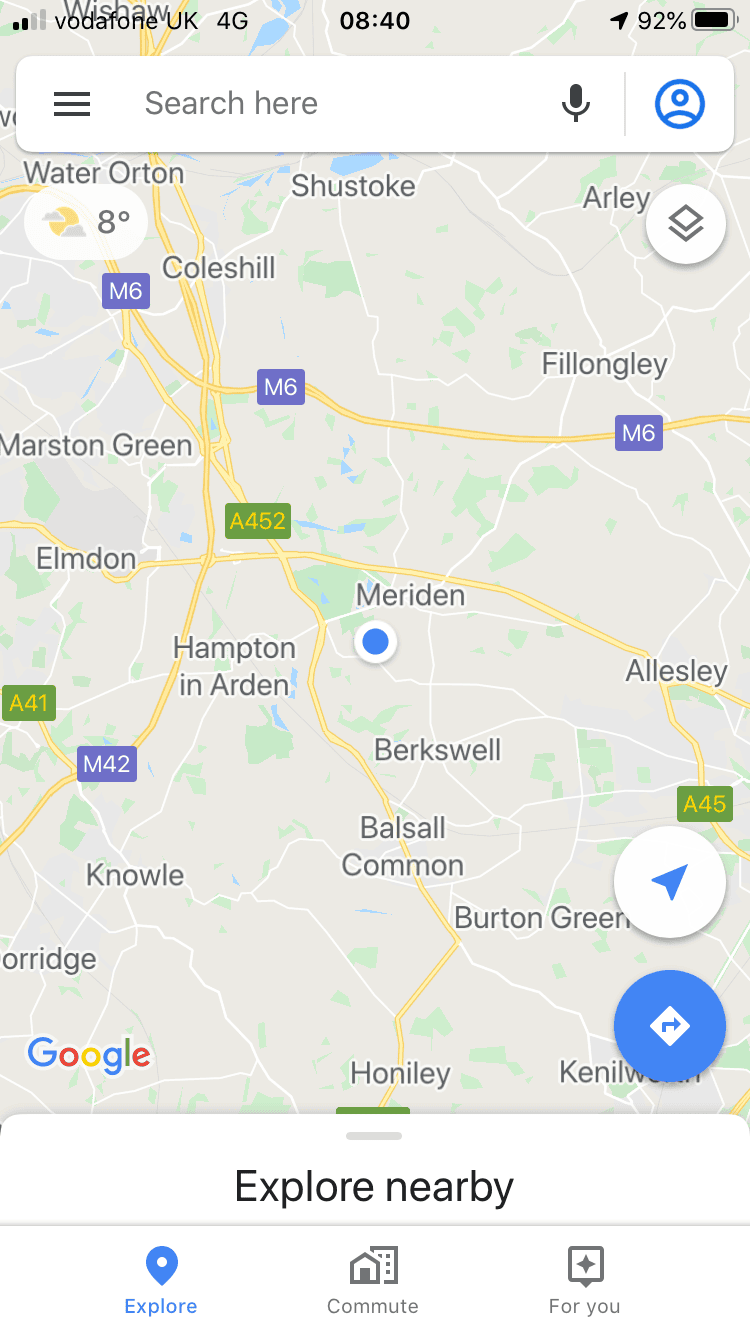The height and width of the screenshot is (1334, 750).
Task: Open the map layers button
Action: click(686, 224)
